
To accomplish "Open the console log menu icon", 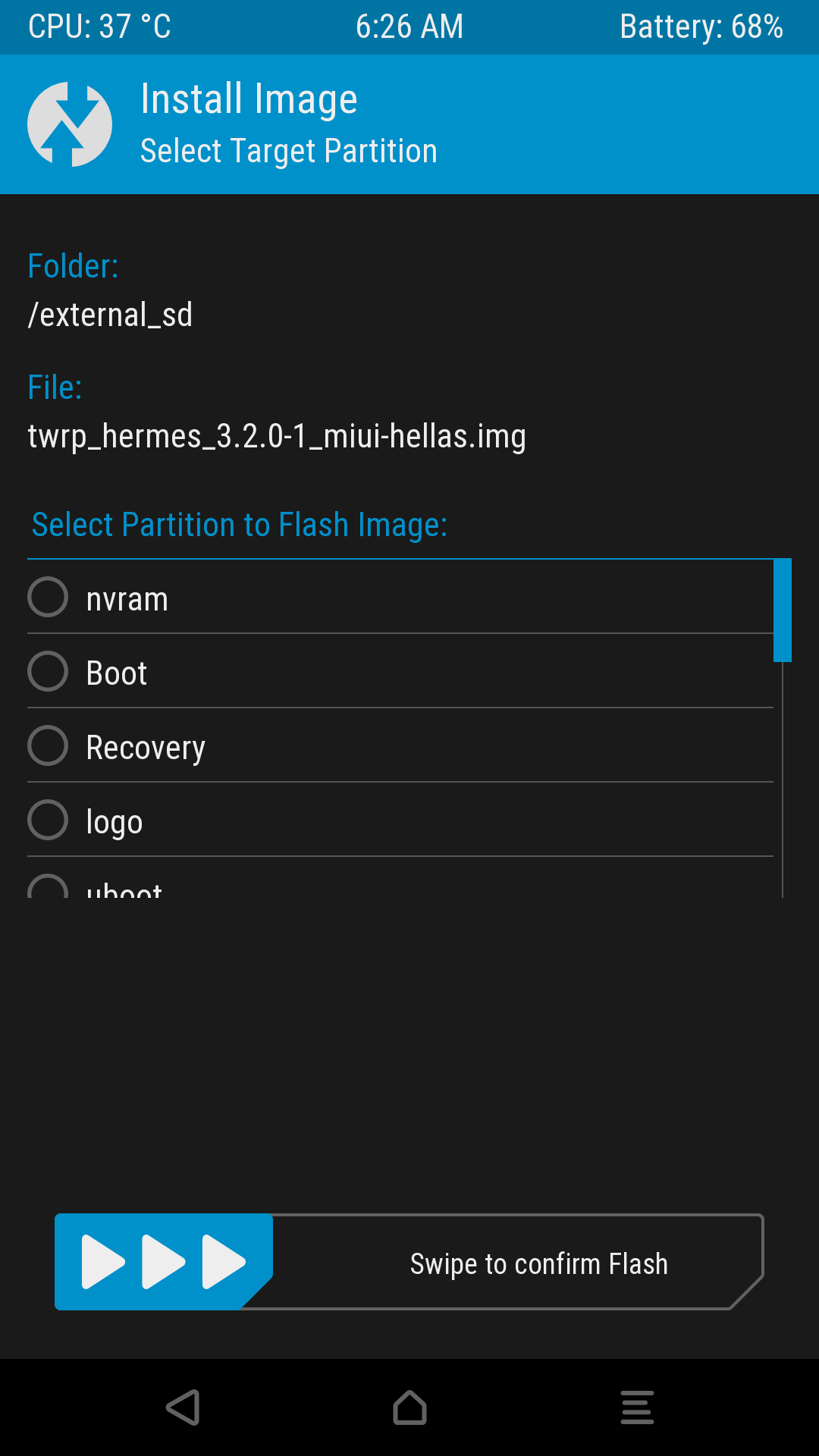I will tap(637, 1407).
